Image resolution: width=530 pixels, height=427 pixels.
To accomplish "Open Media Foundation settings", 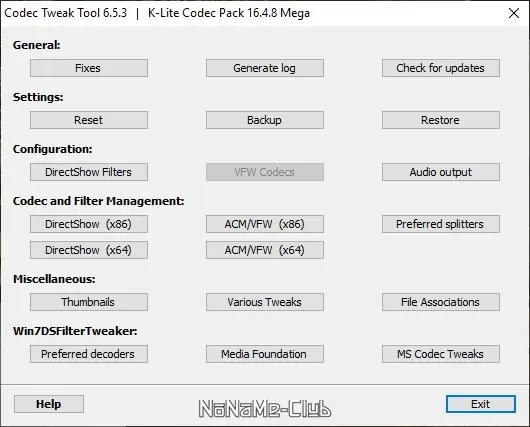I will [265, 354].
